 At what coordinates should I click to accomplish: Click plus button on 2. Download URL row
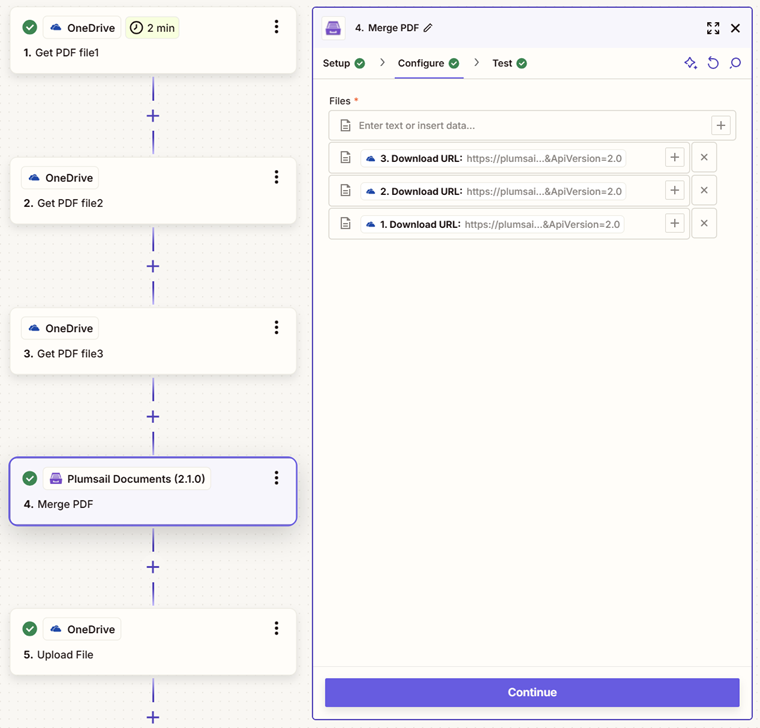point(674,190)
